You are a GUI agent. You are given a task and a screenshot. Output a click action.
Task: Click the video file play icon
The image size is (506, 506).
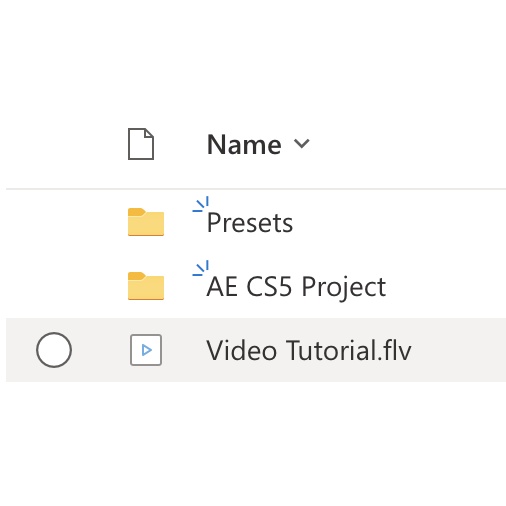coord(146,350)
